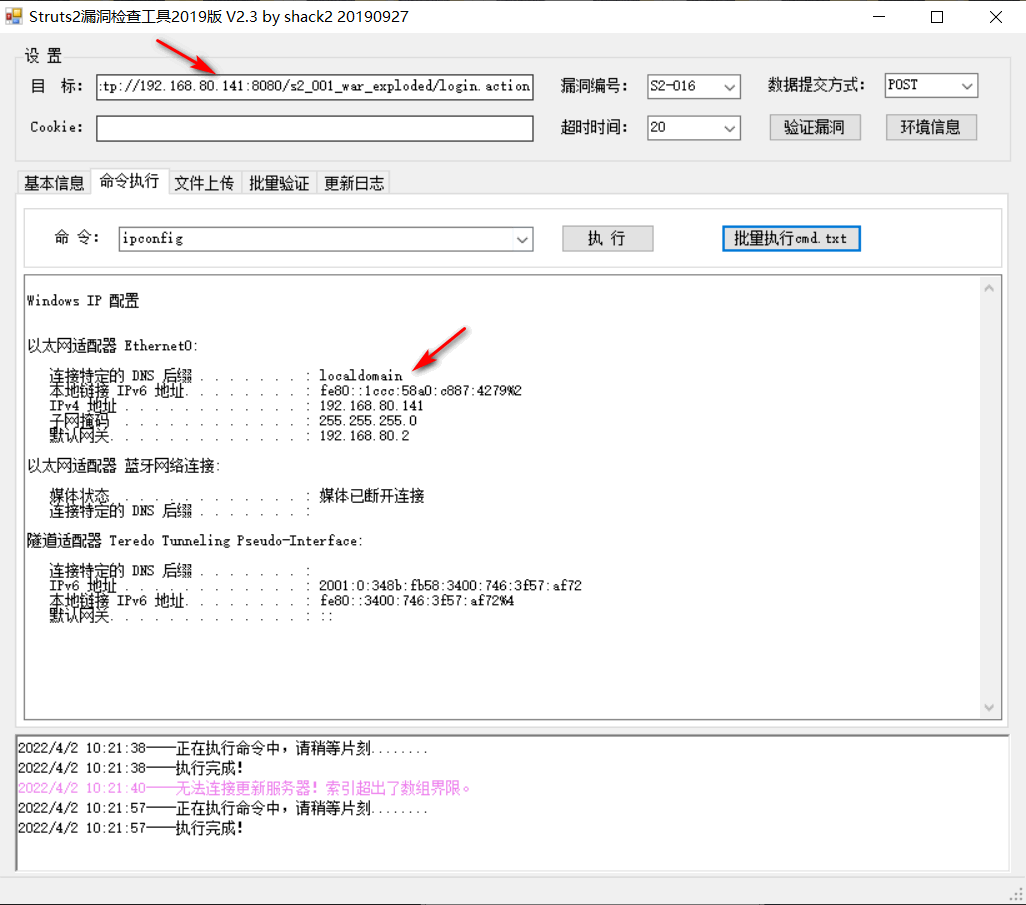Click the 以太网适配器 蓝牙网络连接 line
The height and width of the screenshot is (905, 1026).
(124, 466)
